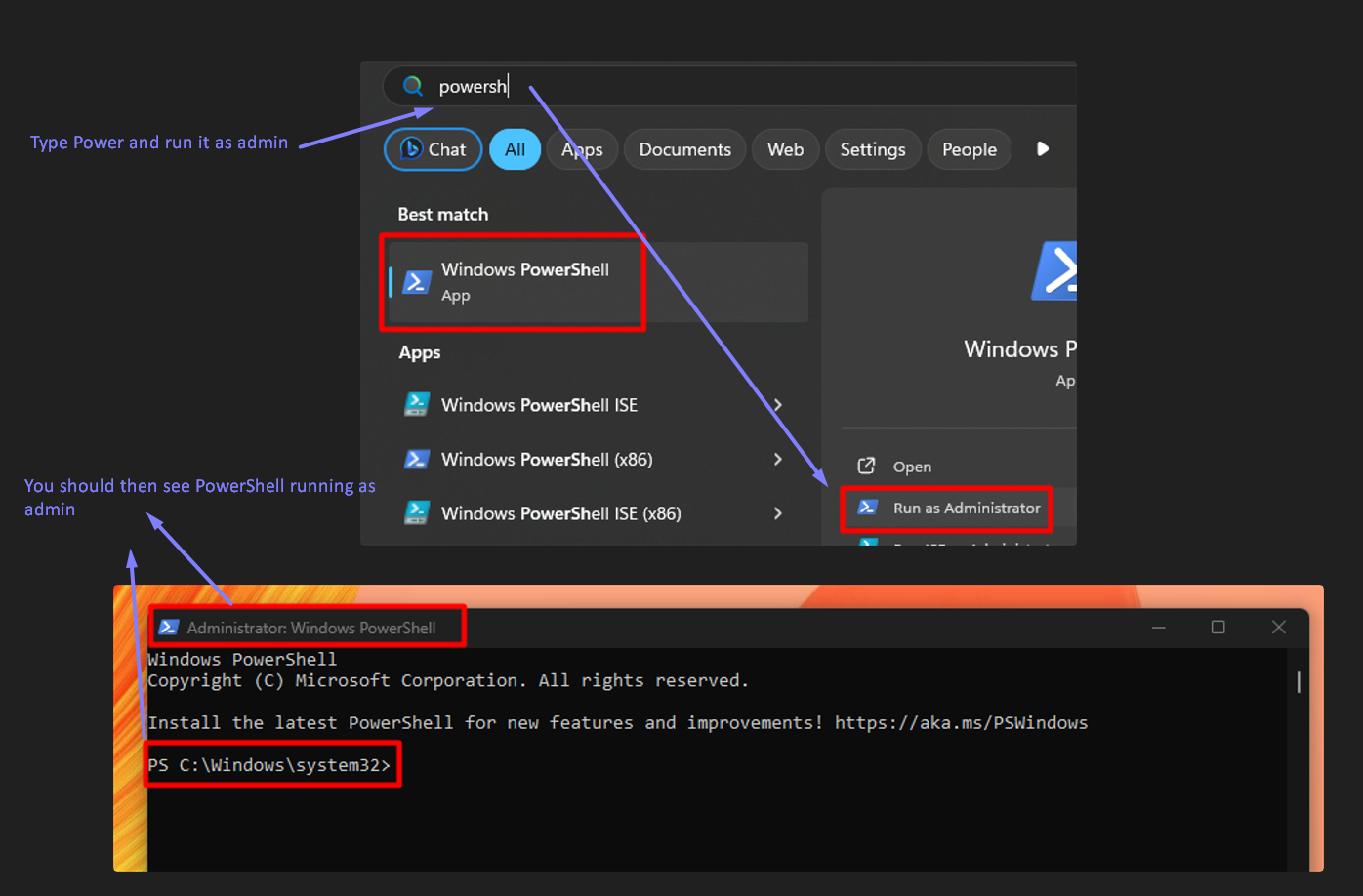Viewport: 1363px width, 896px height.
Task: Switch to the Settings filter tab
Action: tap(873, 149)
